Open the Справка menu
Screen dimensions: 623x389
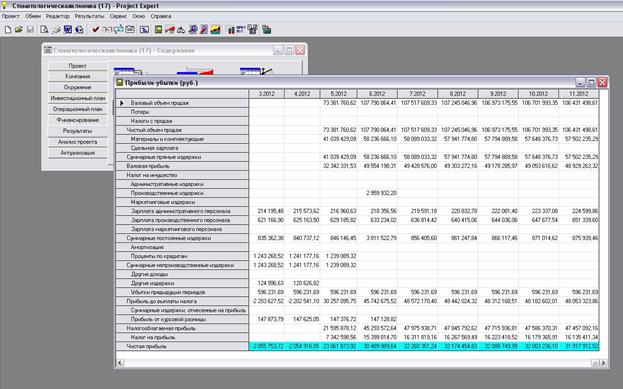[x=161, y=16]
